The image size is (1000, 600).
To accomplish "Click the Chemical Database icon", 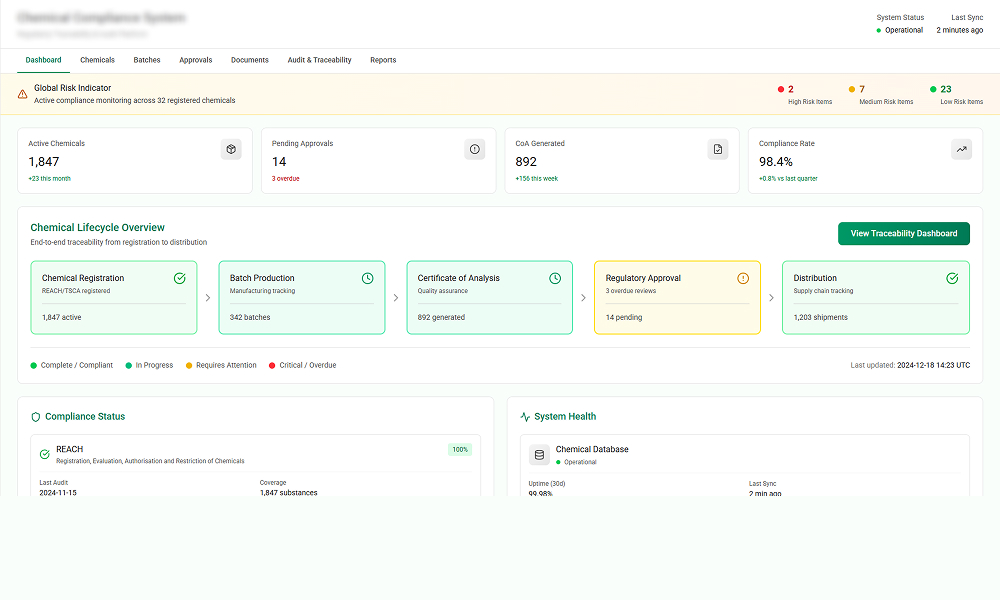I will tap(540, 455).
